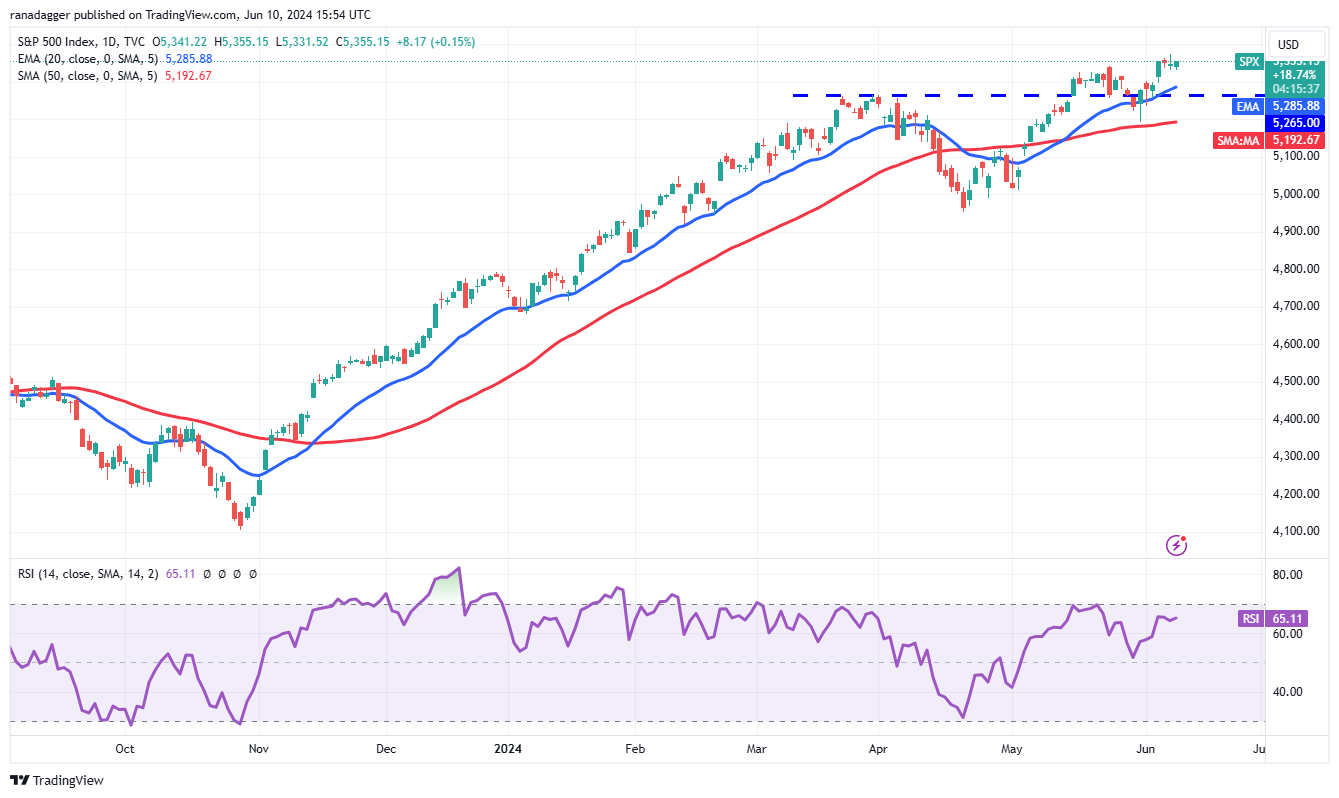Click the 5,000.00 price scale label
The image size is (1339, 798).
tap(1296, 194)
